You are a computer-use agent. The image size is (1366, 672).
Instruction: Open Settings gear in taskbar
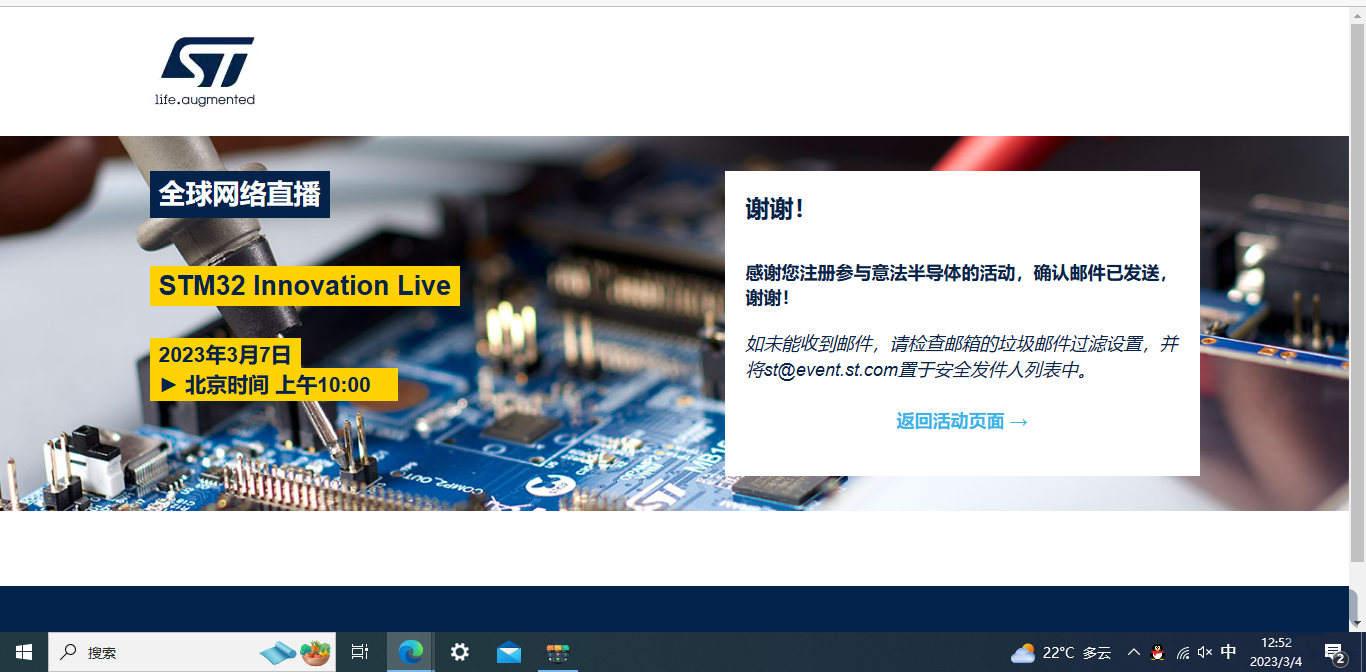459,652
